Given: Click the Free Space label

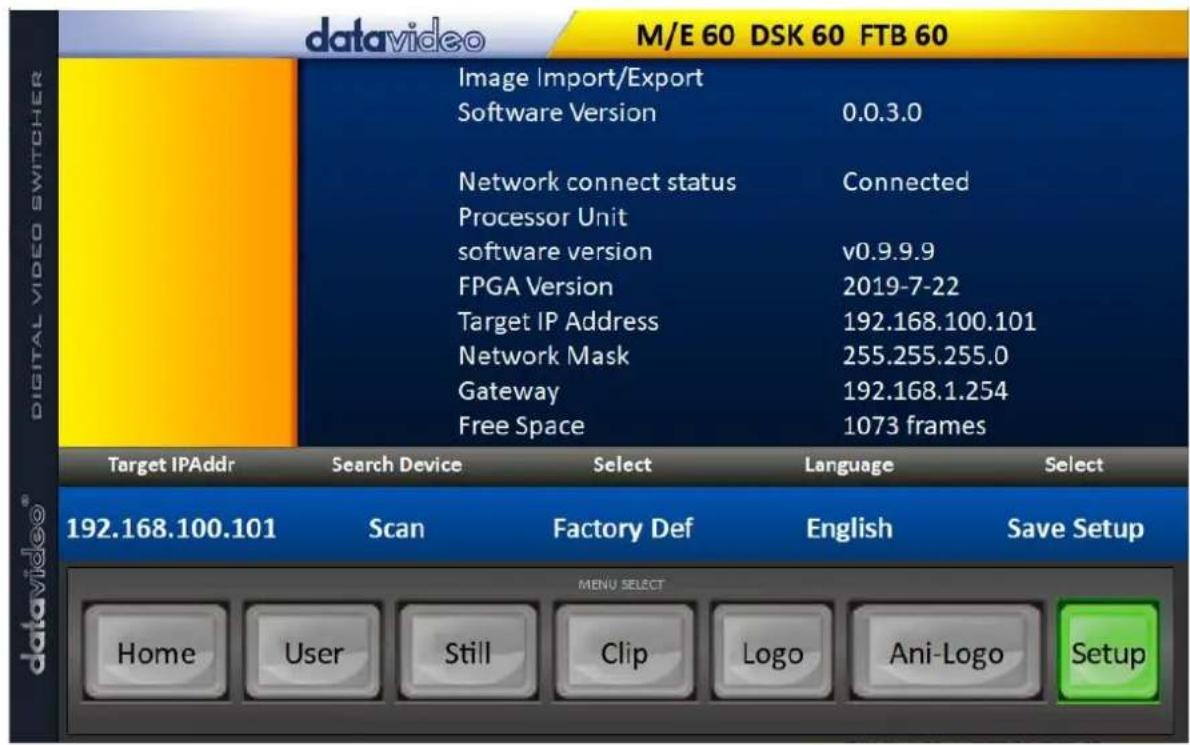Looking at the screenshot, I should 521,426.
